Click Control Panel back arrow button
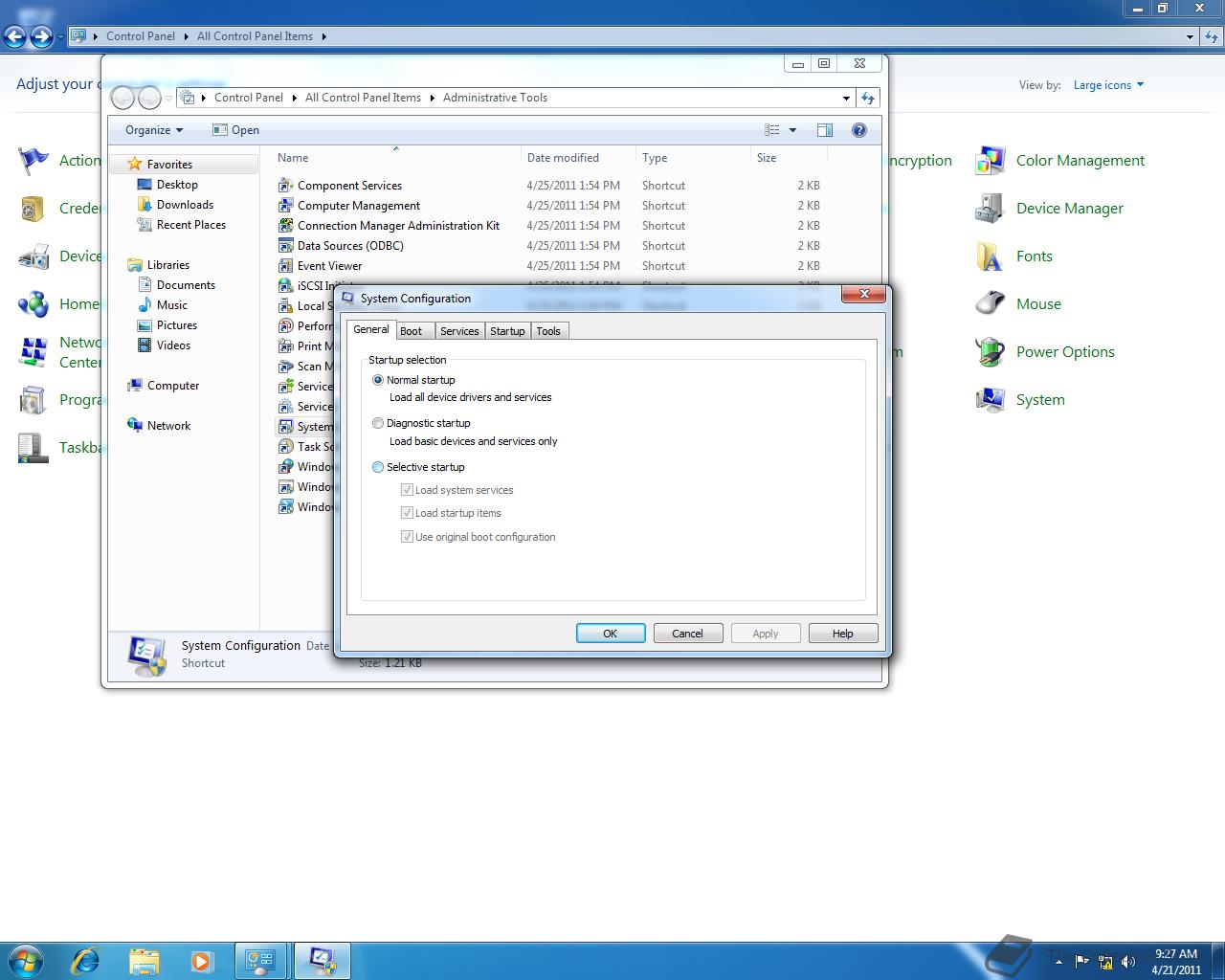Image resolution: width=1225 pixels, height=980 pixels. click(14, 36)
